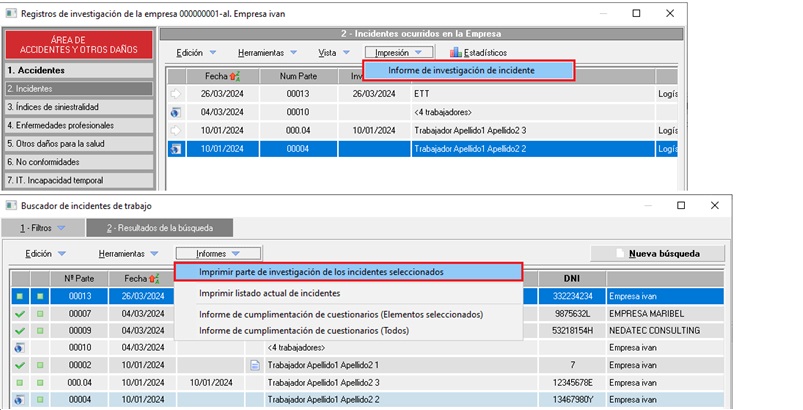Switch to the 1 - Filtros tab

coord(43,228)
